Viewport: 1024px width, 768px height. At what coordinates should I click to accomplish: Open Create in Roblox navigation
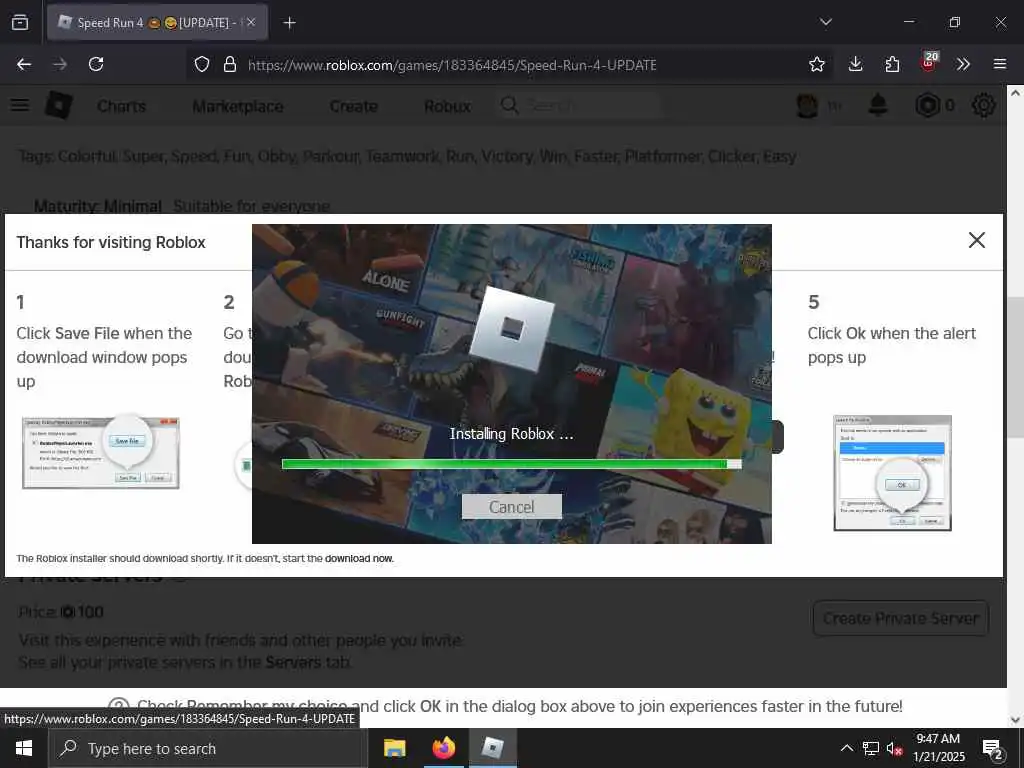pos(353,106)
